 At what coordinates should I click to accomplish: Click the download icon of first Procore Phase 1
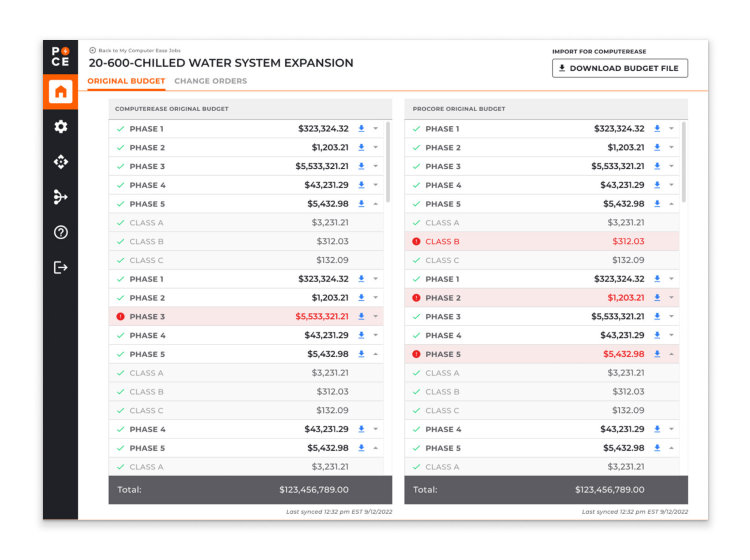pos(657,129)
